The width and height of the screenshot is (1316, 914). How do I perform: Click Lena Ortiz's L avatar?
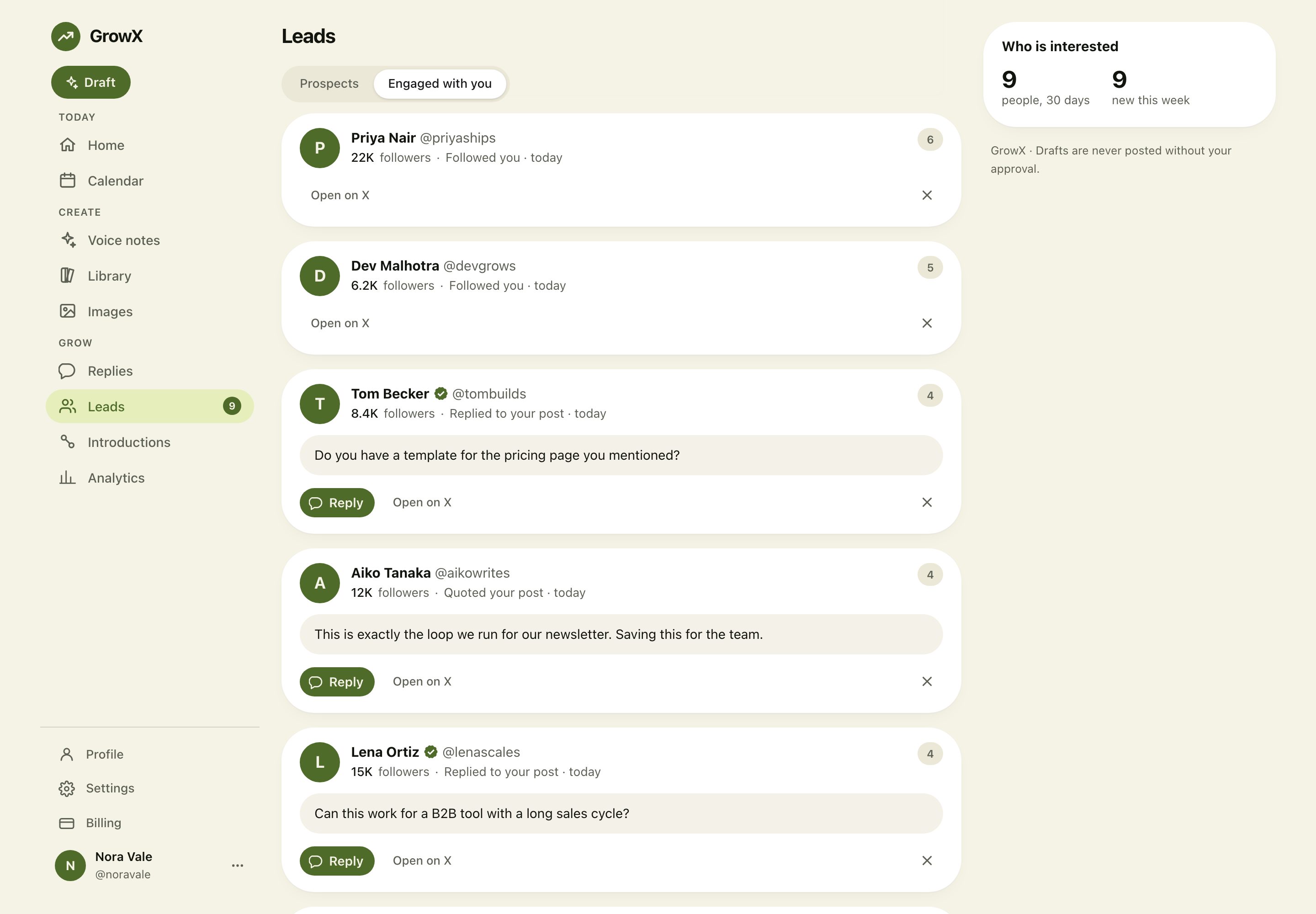(319, 762)
